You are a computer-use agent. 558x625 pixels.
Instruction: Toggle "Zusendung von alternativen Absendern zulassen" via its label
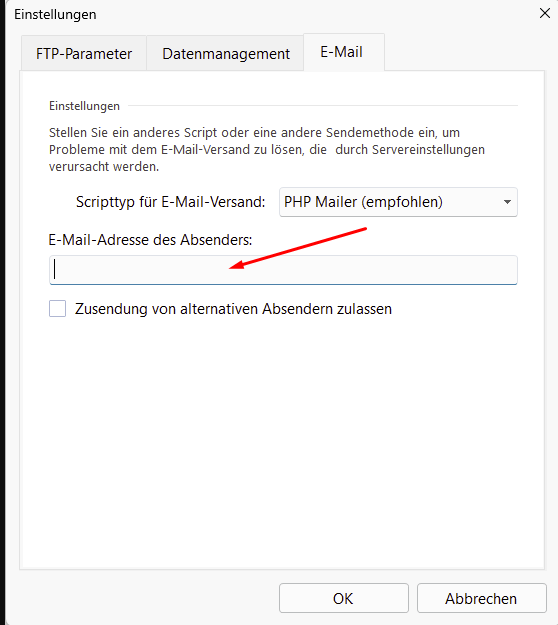(233, 309)
